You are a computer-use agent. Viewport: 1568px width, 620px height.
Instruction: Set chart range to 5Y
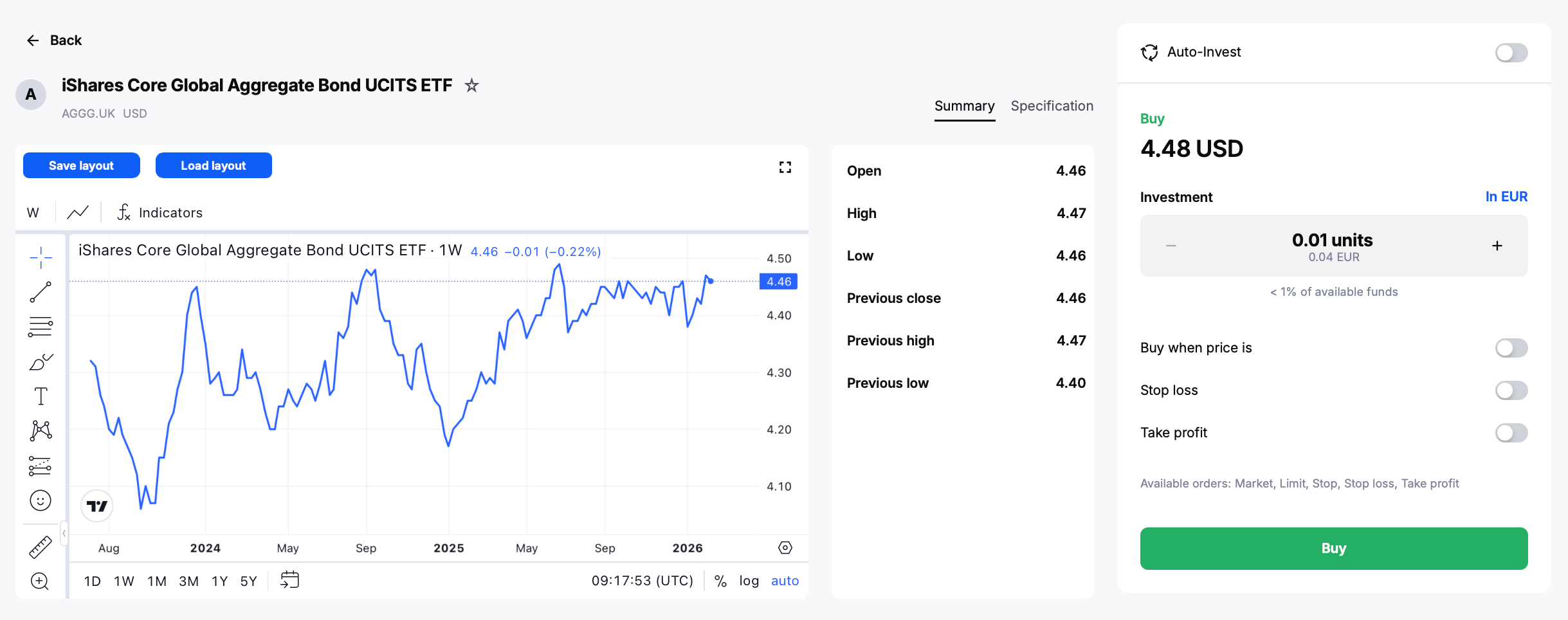(249, 581)
